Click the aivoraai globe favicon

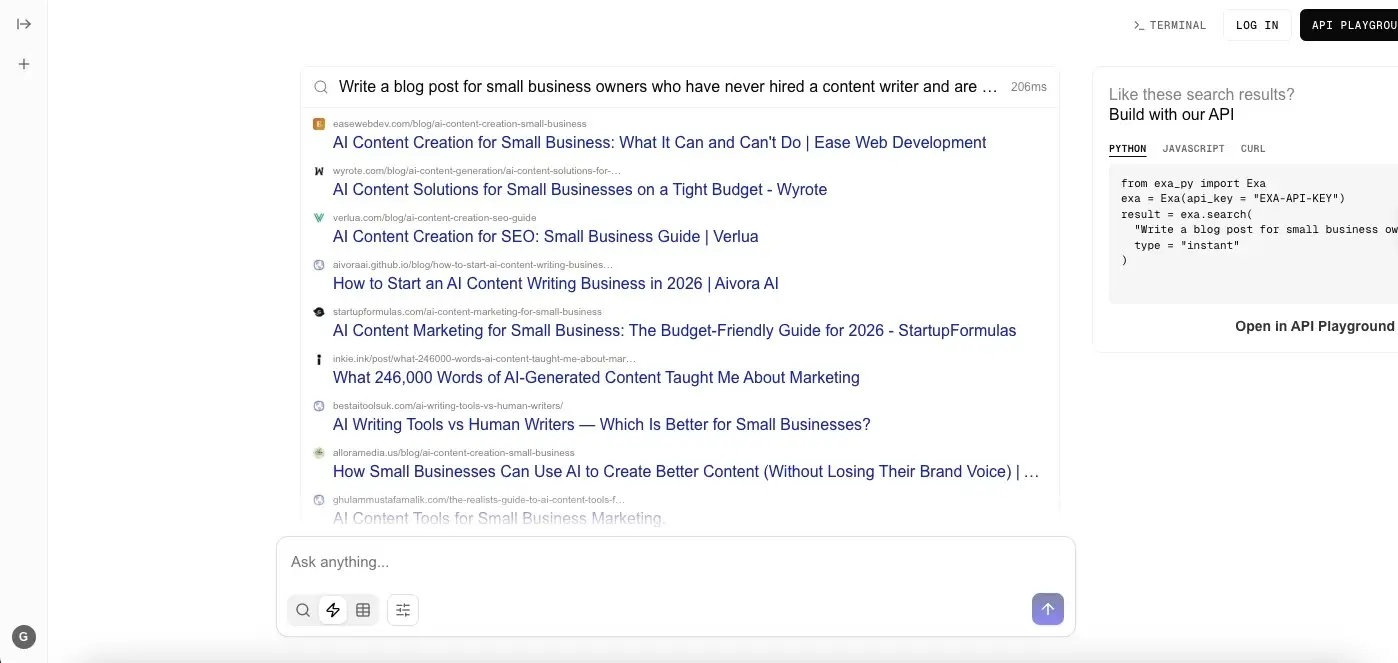pyautogui.click(x=319, y=265)
